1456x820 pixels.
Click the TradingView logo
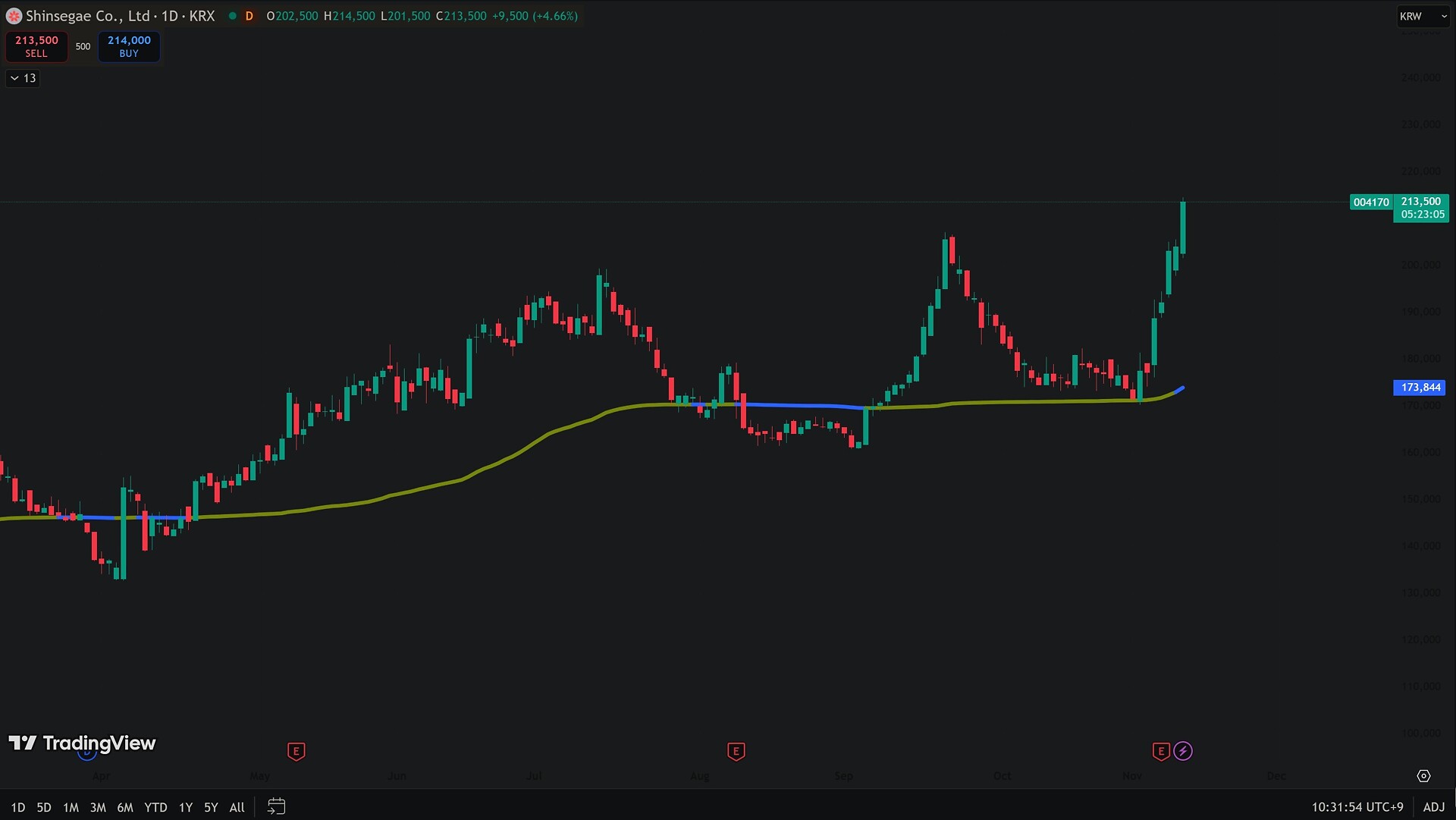(82, 743)
